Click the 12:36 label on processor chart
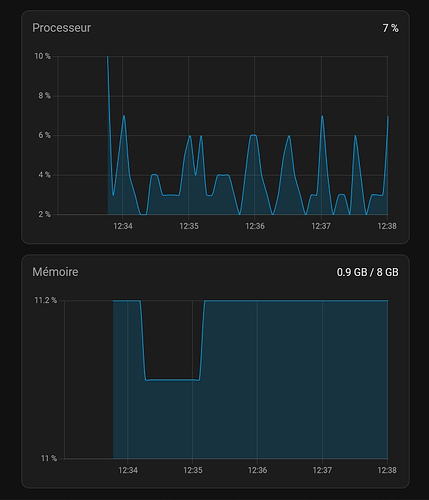 click(255, 226)
